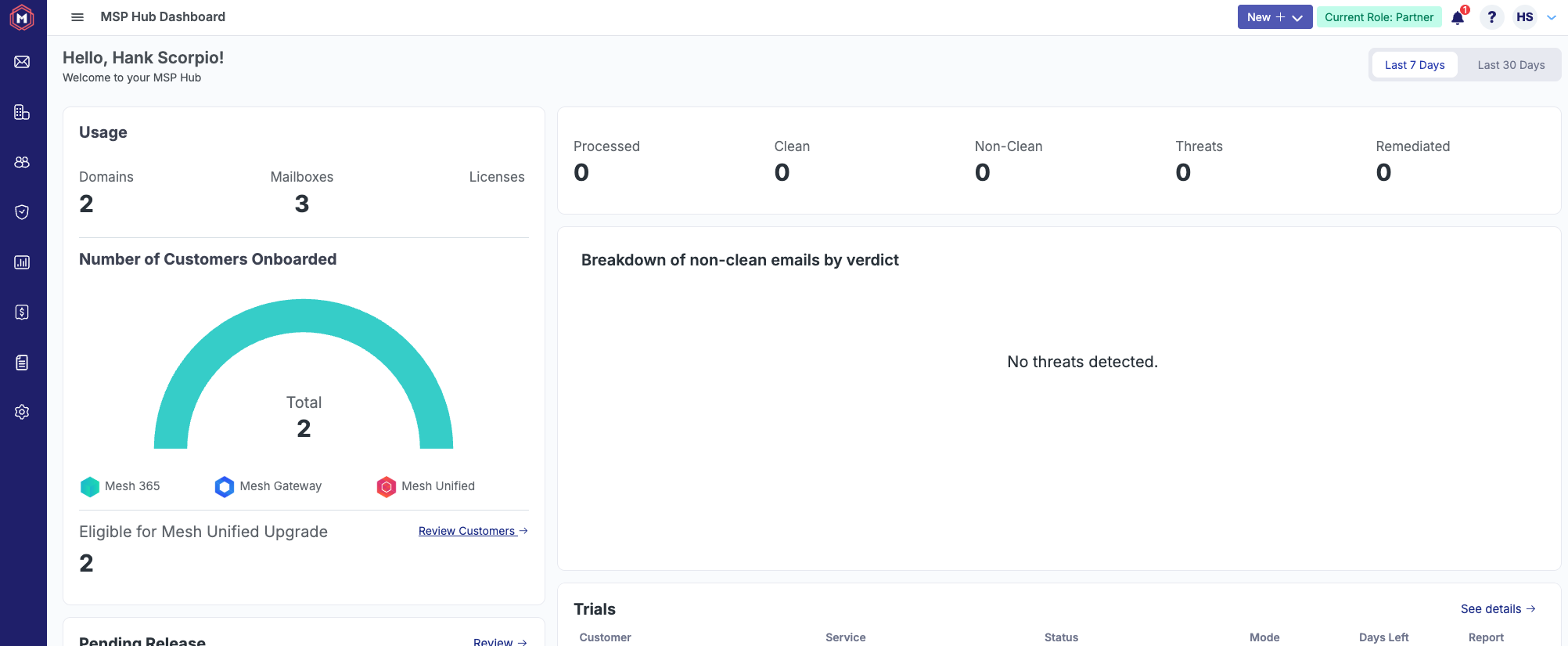The image size is (1568, 646).
Task: Switch to the Last 7 Days tab
Action: click(x=1415, y=65)
